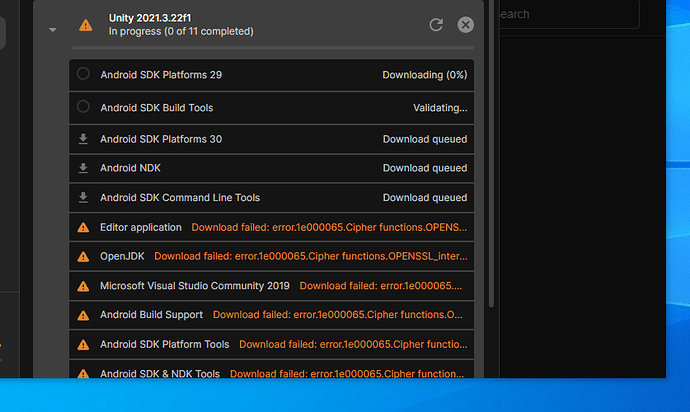Click 'Download queued' status for Android NDK
Viewport: 690px width, 412px height.
coord(425,168)
